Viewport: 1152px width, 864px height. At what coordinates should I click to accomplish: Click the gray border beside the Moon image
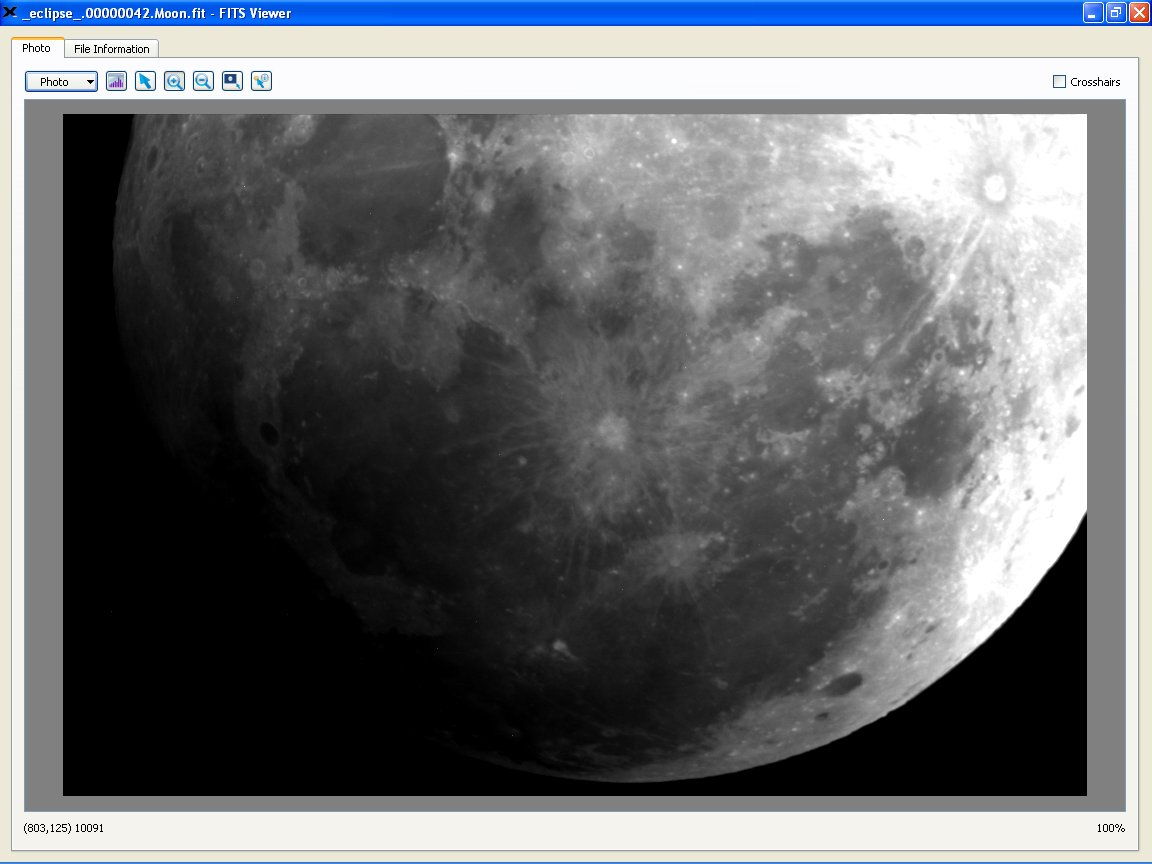(x=43, y=450)
